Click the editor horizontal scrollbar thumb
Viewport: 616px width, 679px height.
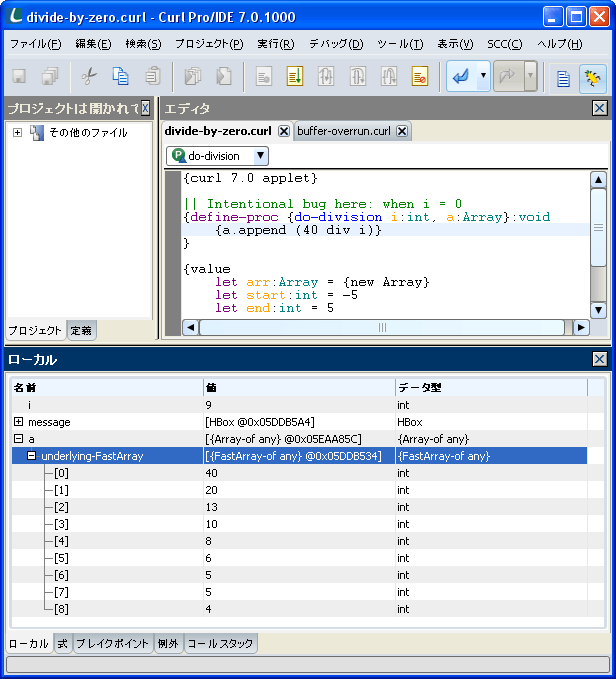[382, 327]
